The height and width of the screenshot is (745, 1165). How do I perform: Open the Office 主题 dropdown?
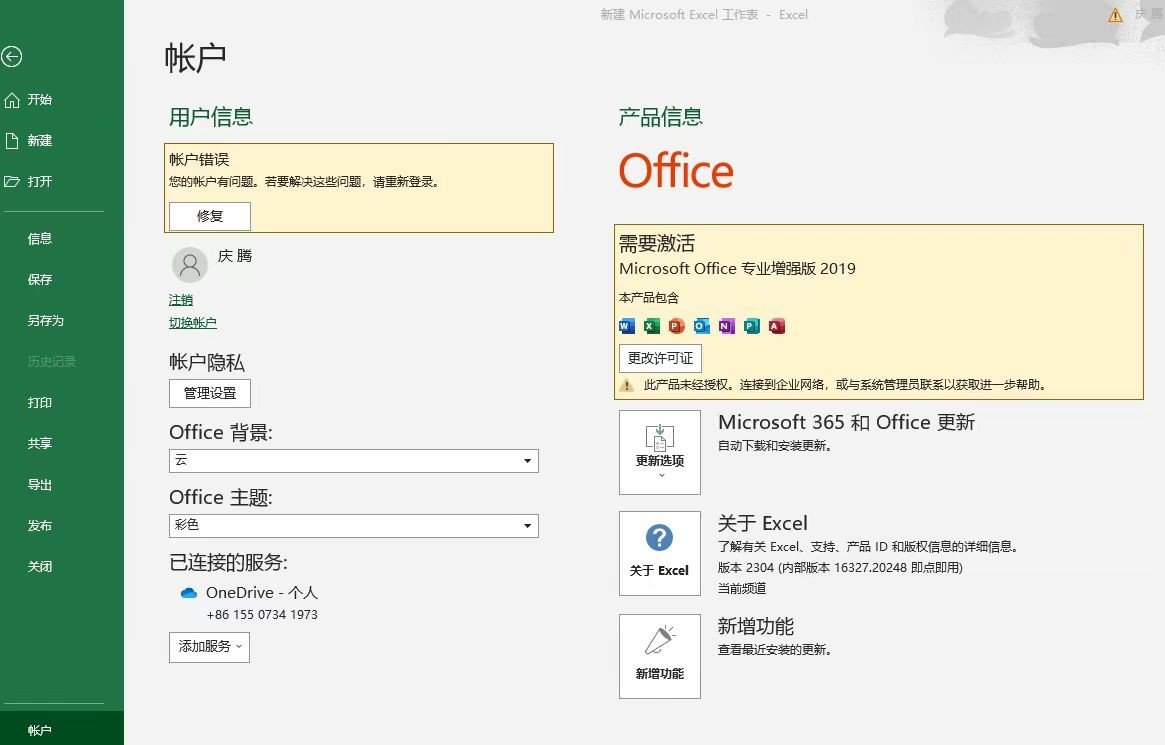tap(528, 525)
